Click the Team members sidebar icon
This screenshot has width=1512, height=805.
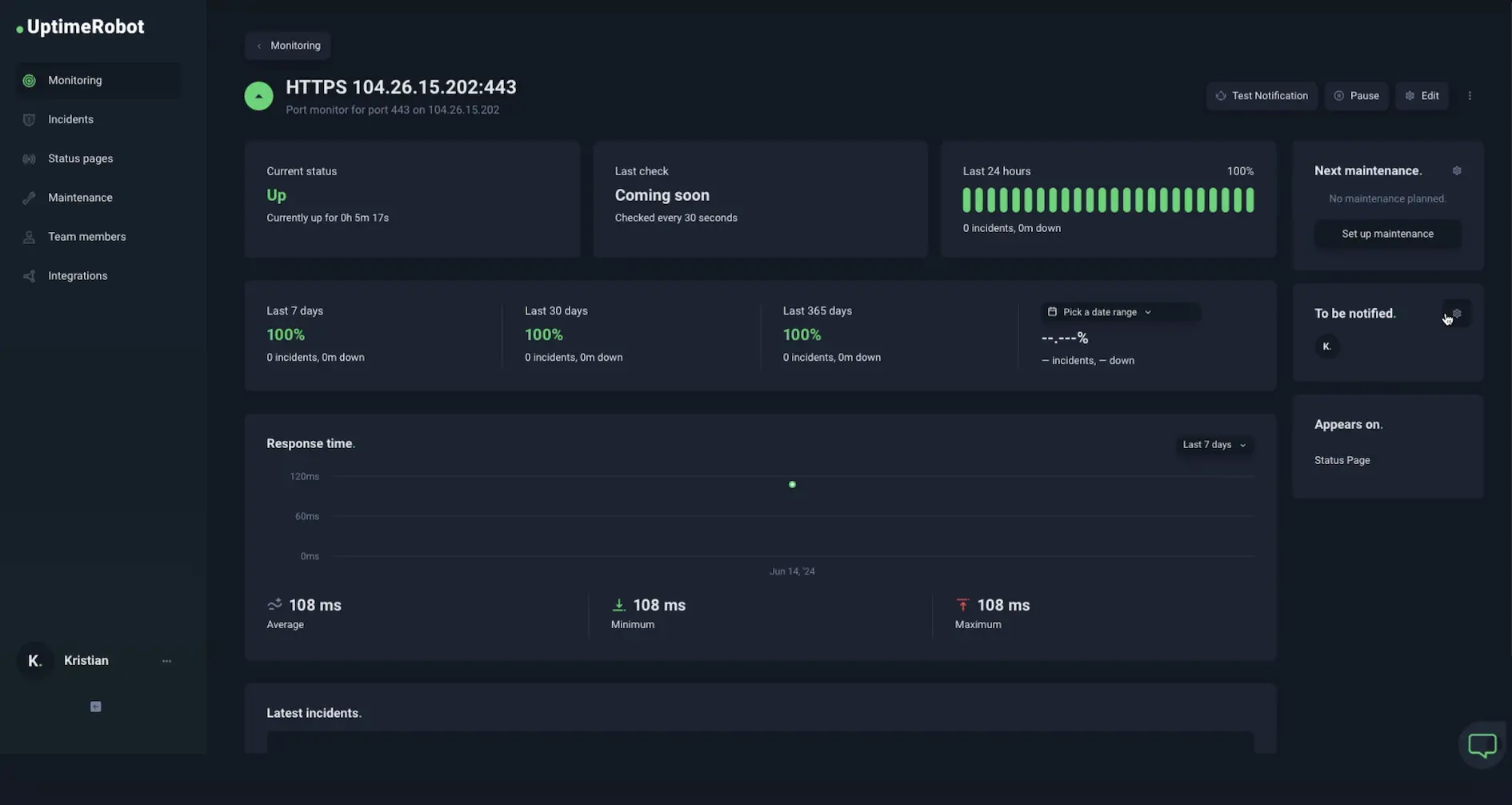29,236
